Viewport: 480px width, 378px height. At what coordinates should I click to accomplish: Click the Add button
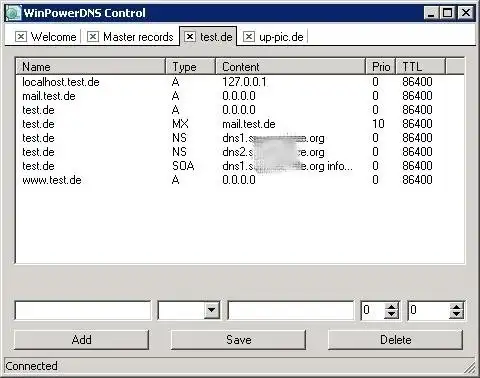pyautogui.click(x=81, y=340)
